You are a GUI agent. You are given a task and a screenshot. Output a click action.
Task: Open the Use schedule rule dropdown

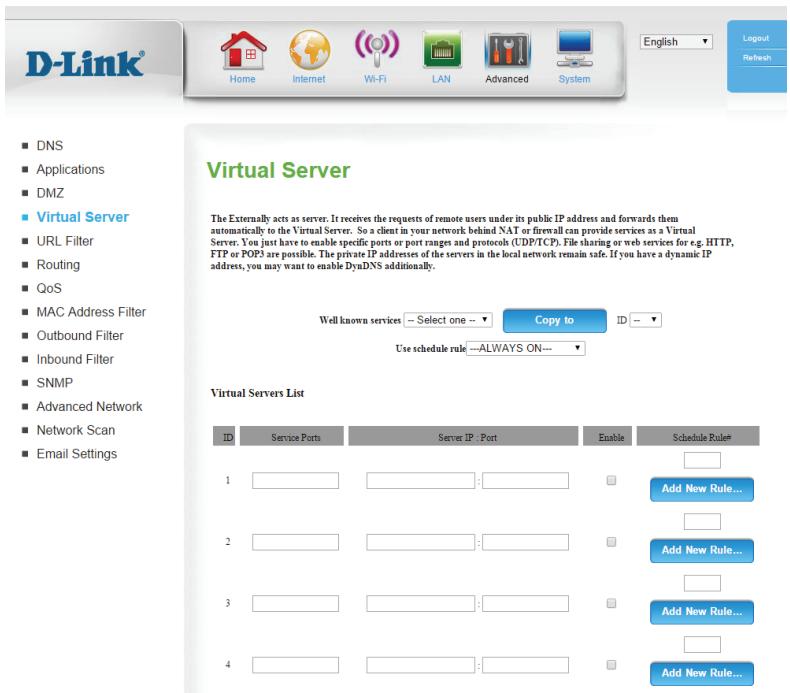pyautogui.click(x=525, y=348)
